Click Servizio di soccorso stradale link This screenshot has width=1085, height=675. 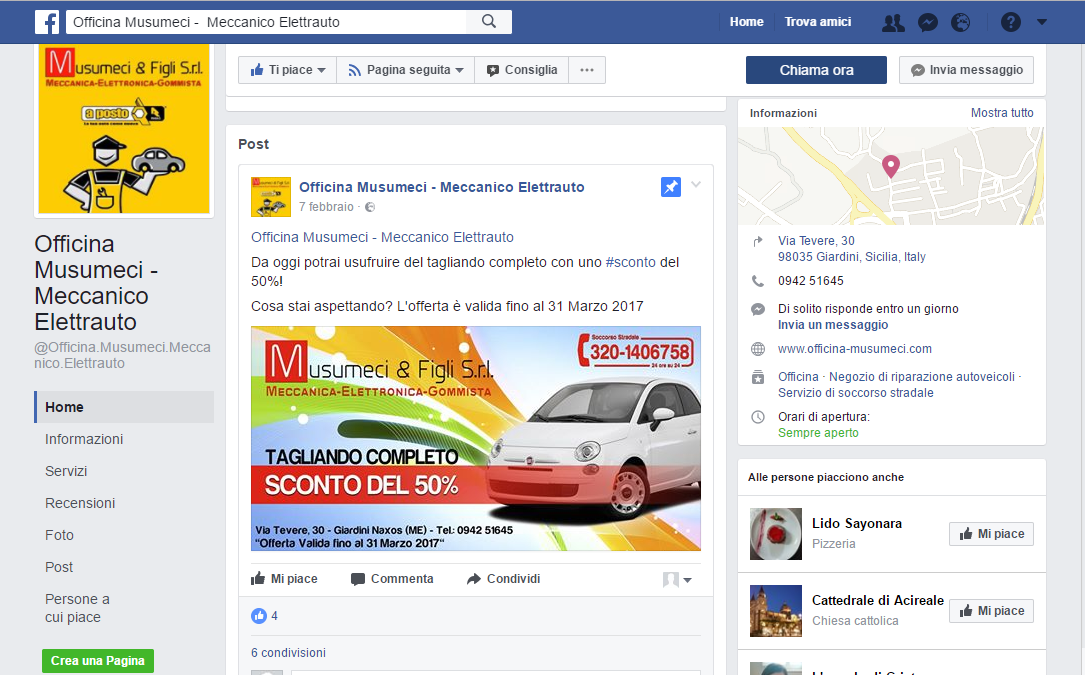click(855, 393)
